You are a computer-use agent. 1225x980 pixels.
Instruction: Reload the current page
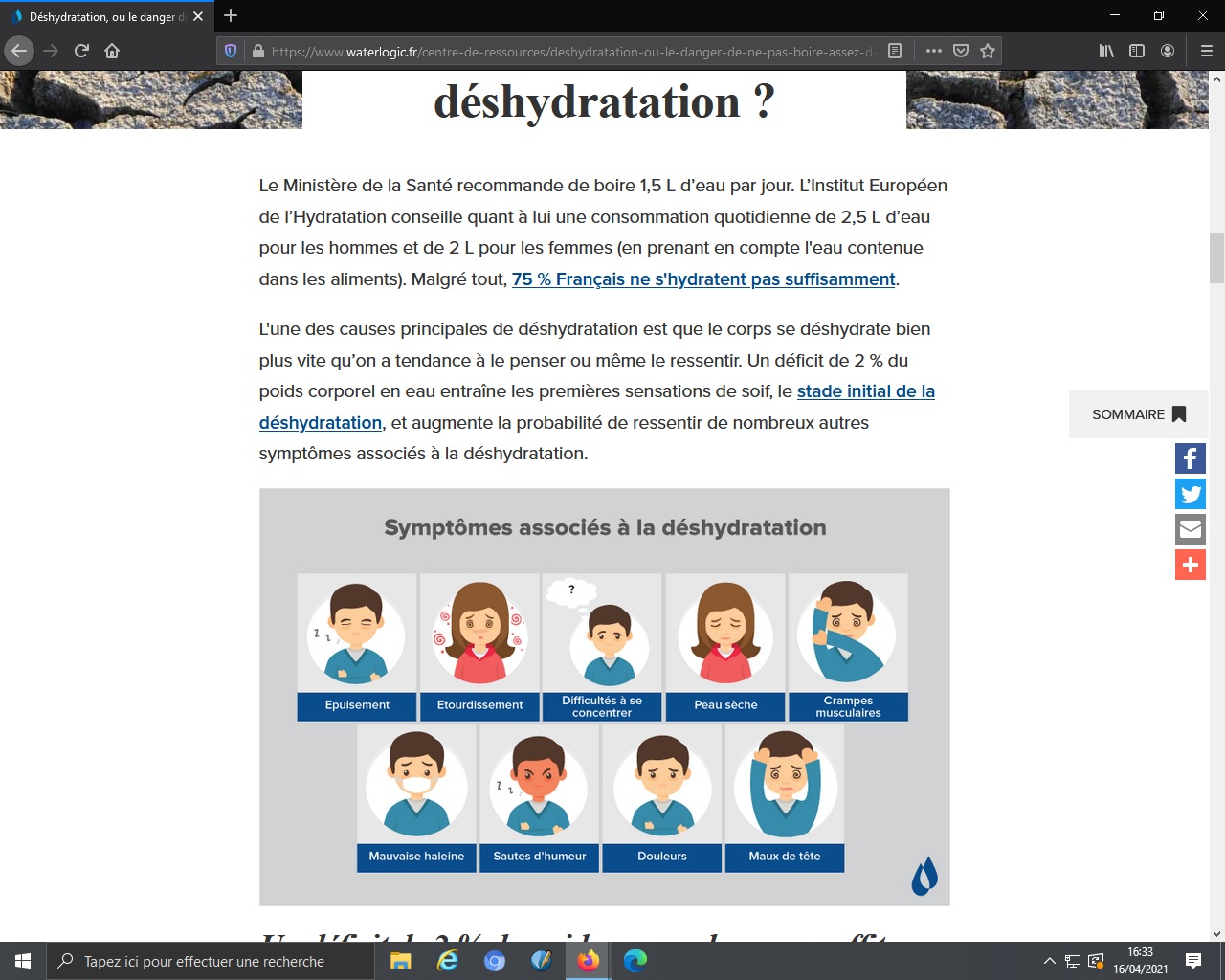click(81, 51)
